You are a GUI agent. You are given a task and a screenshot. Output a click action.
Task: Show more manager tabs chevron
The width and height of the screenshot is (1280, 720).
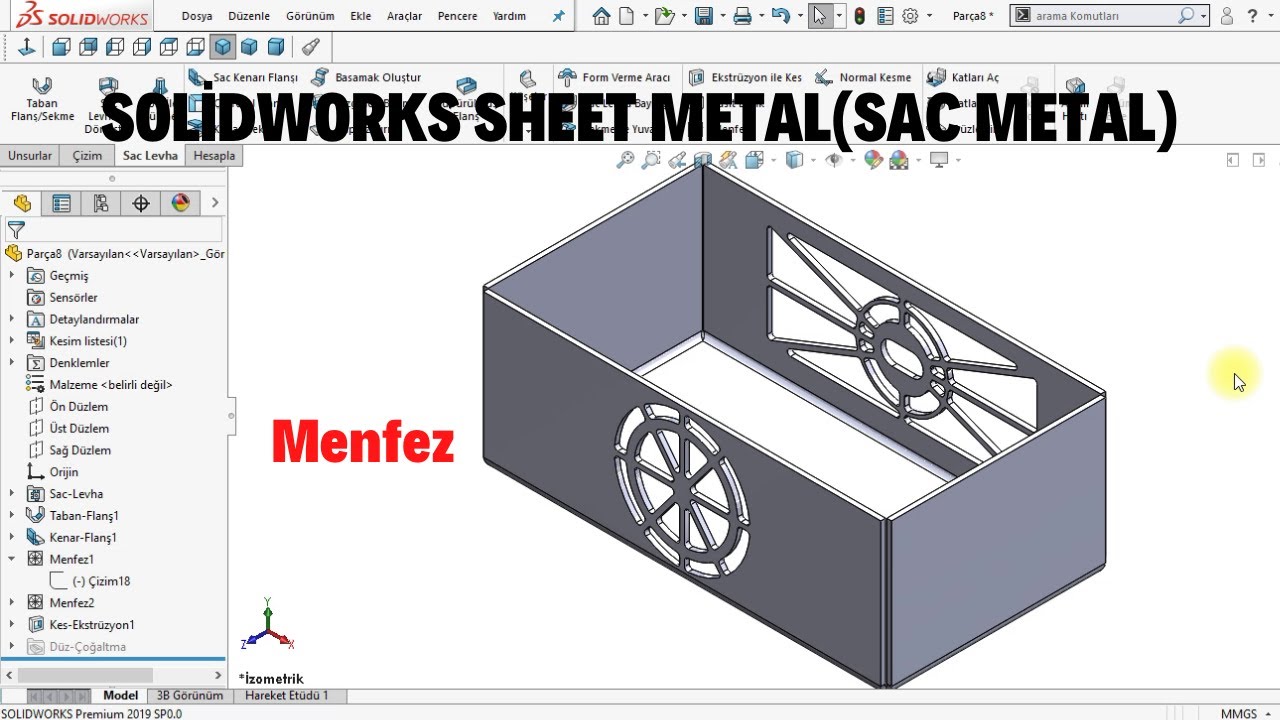pos(214,203)
